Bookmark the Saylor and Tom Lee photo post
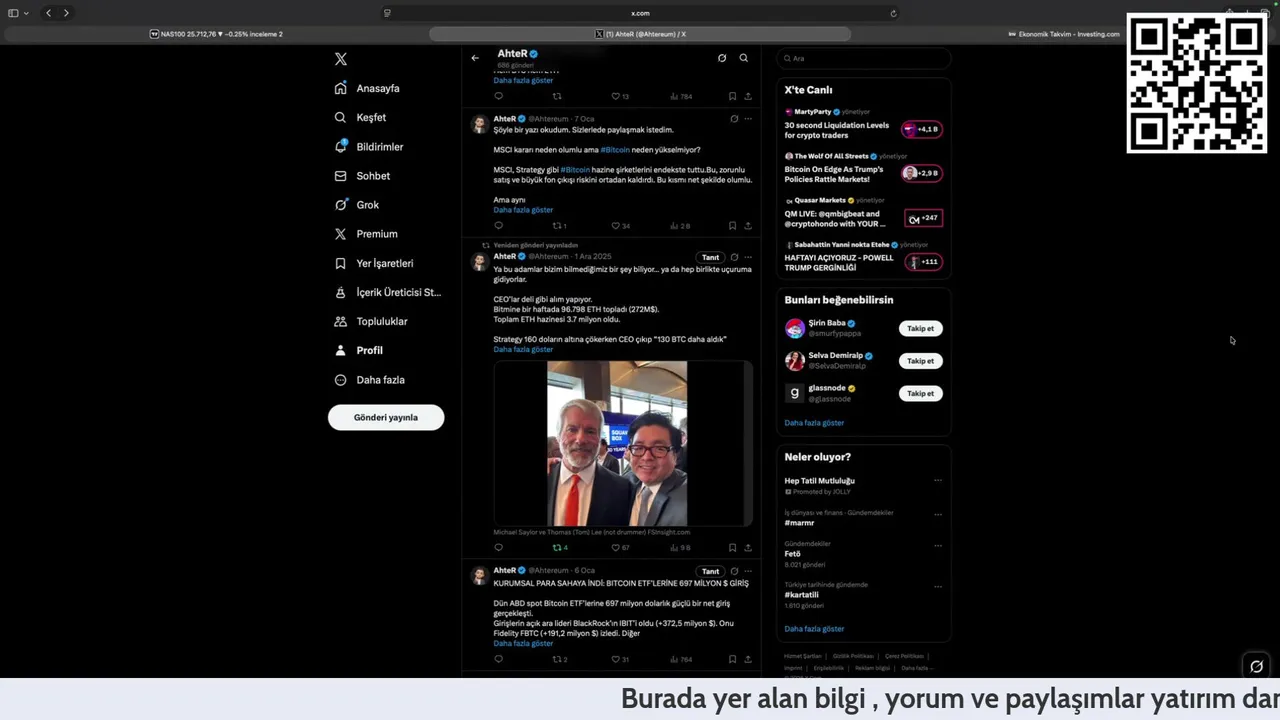The height and width of the screenshot is (720, 1280). coord(732,548)
